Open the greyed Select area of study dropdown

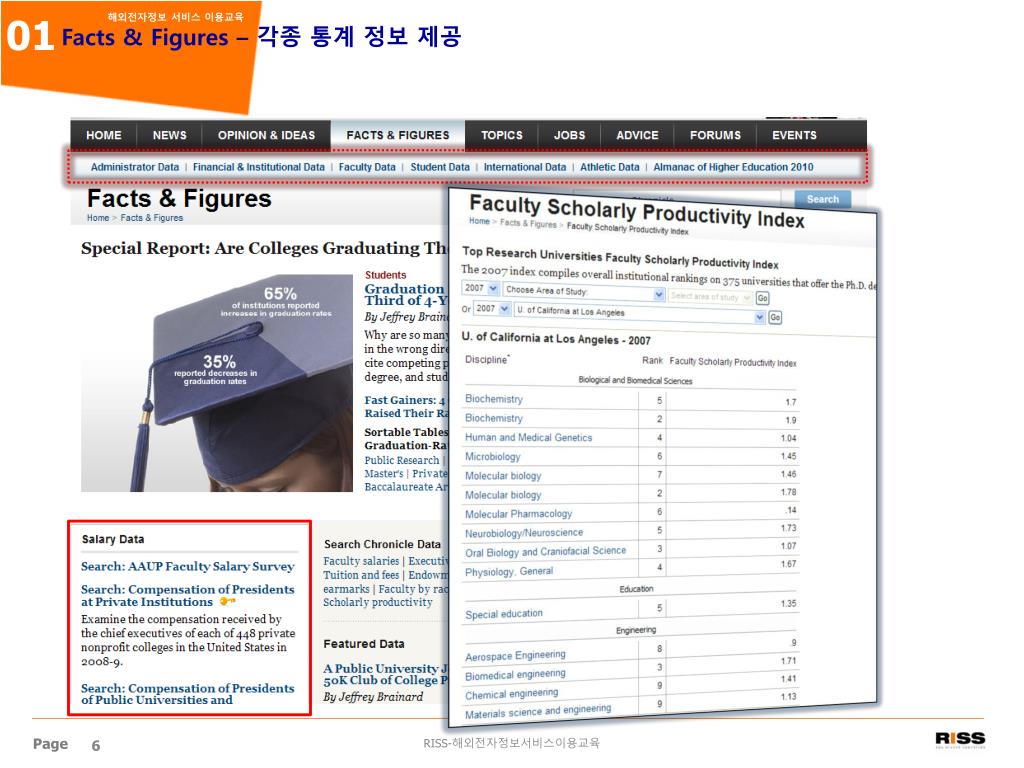point(711,296)
